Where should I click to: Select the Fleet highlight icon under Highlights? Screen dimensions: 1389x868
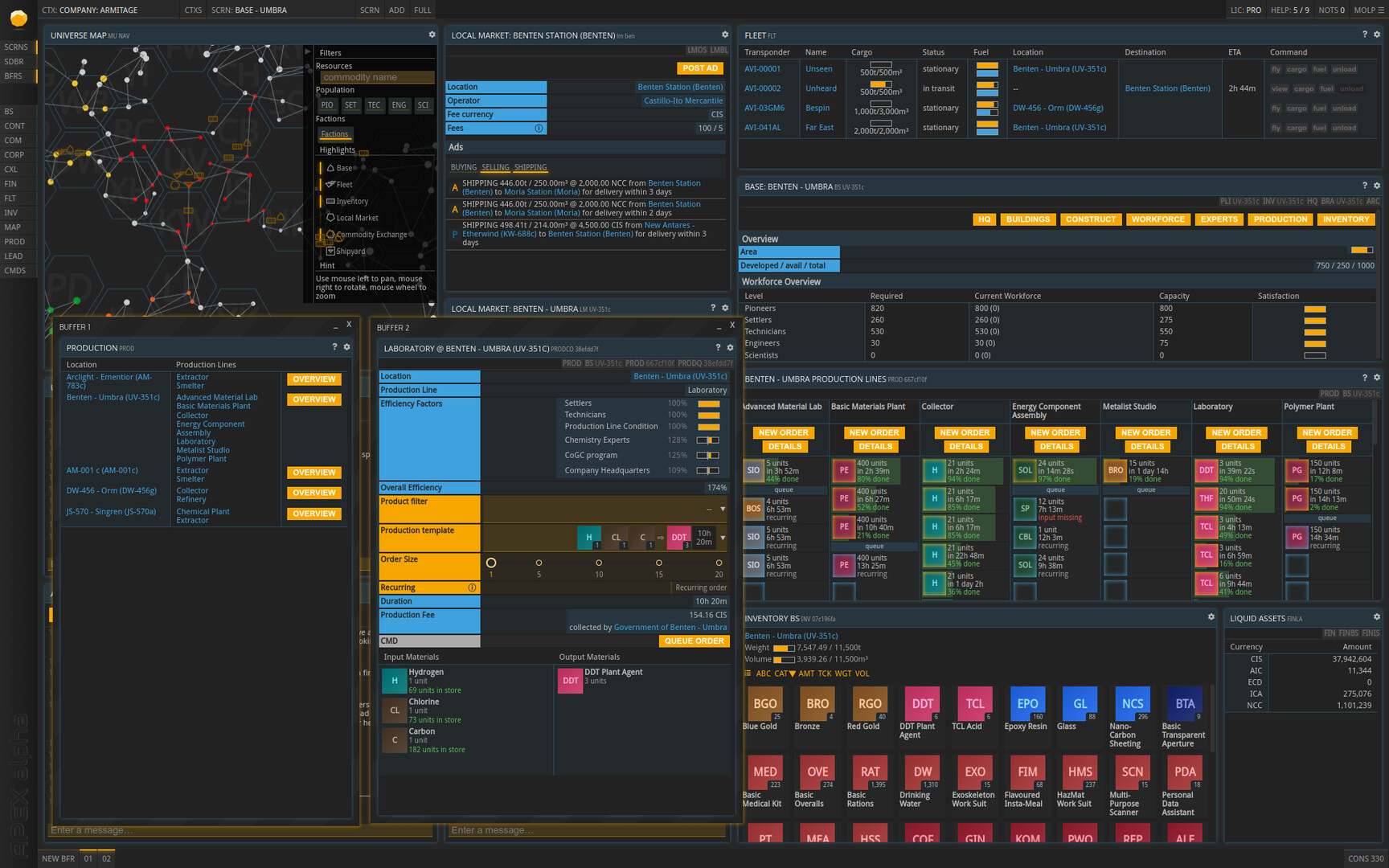click(x=330, y=184)
